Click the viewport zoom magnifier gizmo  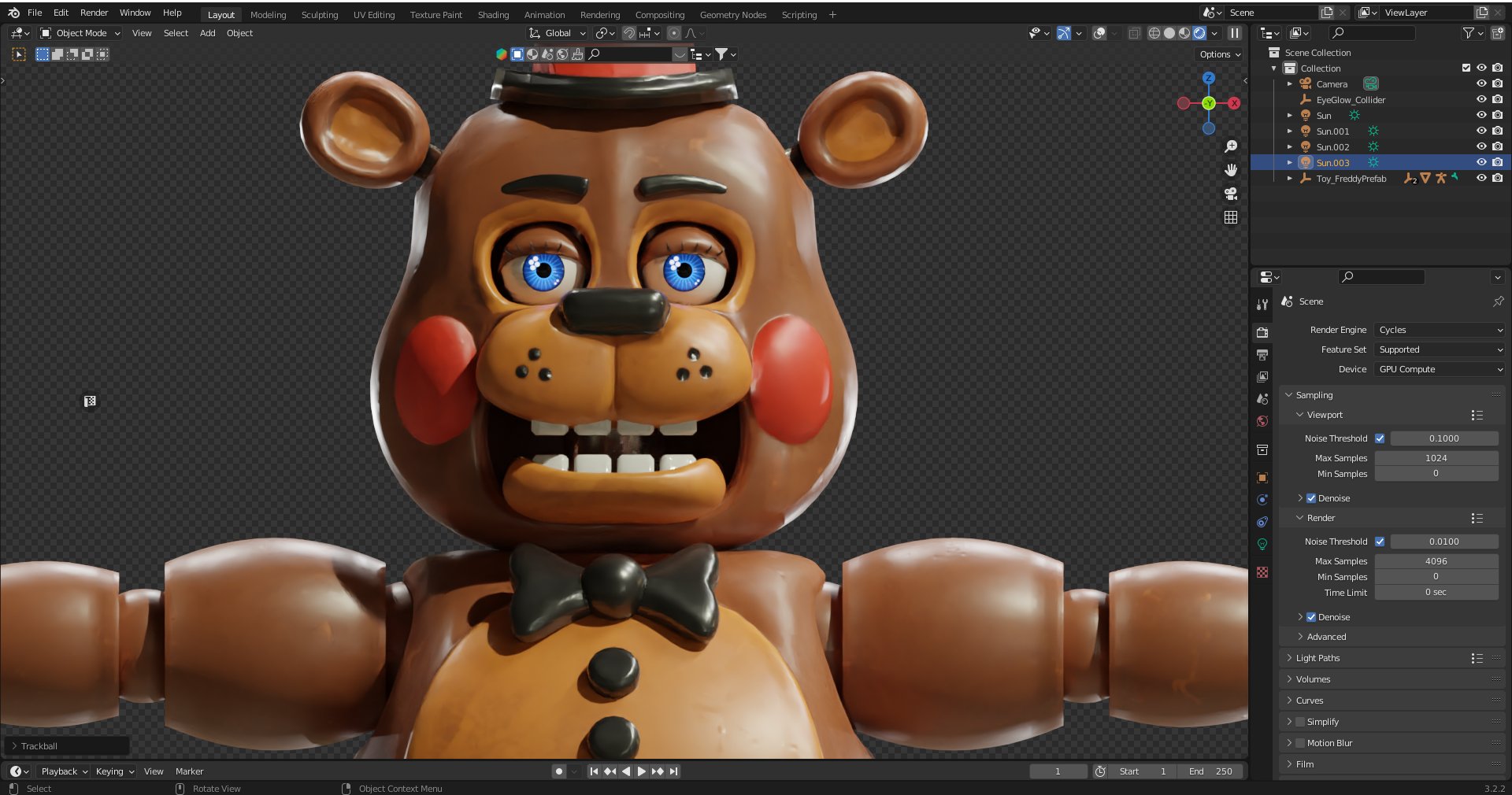tap(1231, 146)
